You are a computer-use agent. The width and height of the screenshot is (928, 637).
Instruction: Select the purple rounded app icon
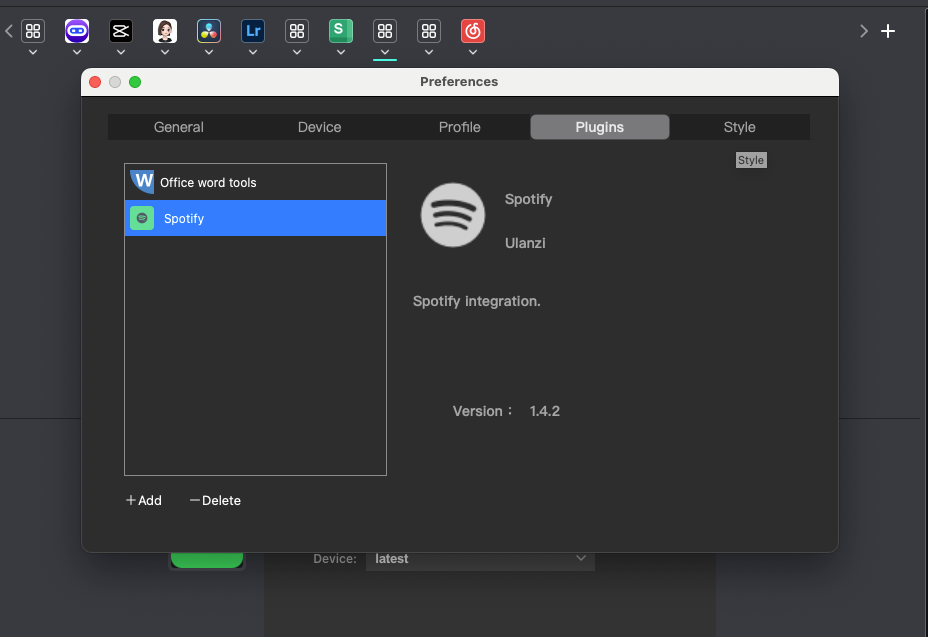[77, 30]
